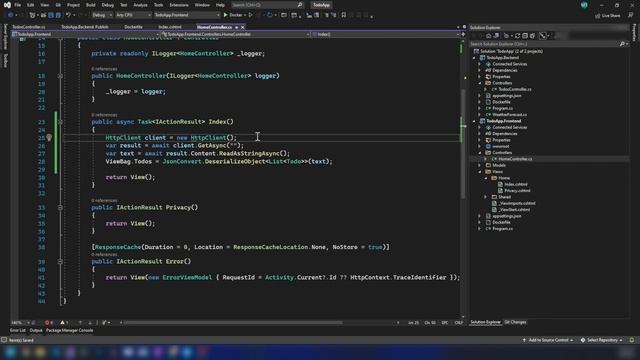Open the Git menu
Screen dimensions: 640x360
[x=58, y=5]
